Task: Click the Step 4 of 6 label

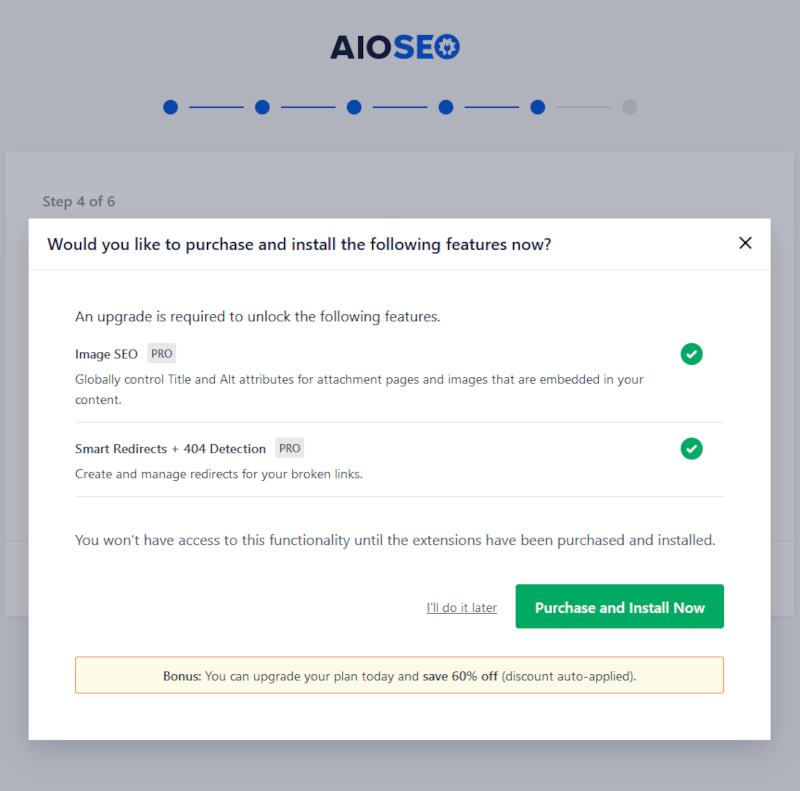Action: (x=79, y=201)
